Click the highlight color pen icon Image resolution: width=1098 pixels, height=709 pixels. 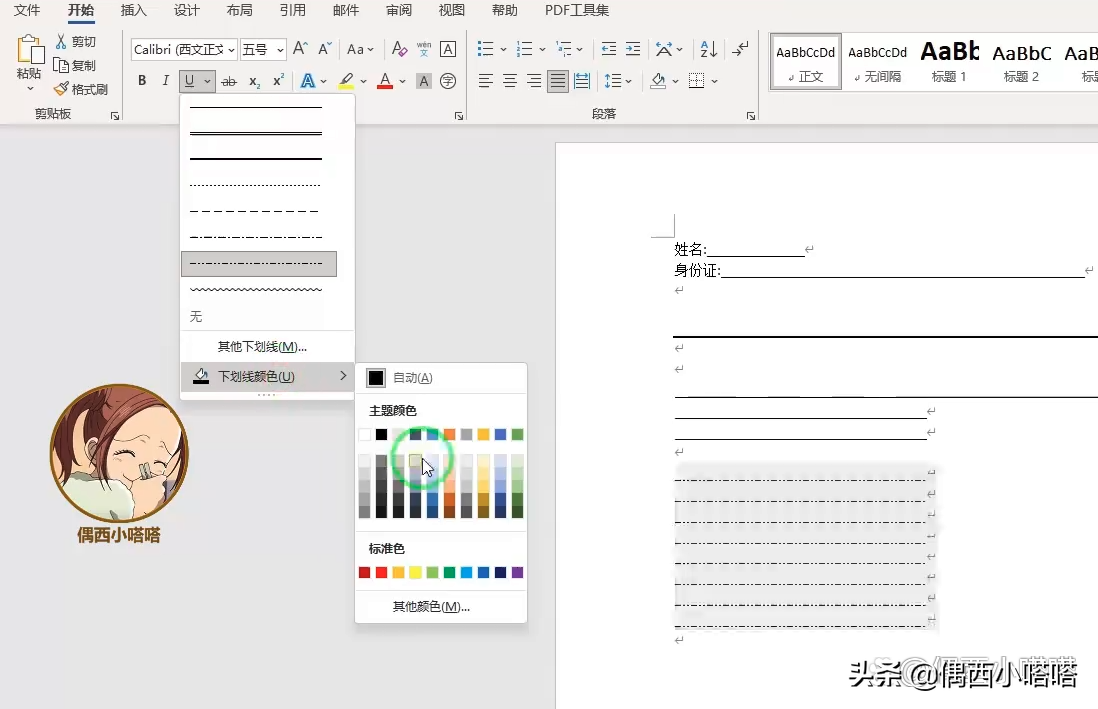(346, 81)
